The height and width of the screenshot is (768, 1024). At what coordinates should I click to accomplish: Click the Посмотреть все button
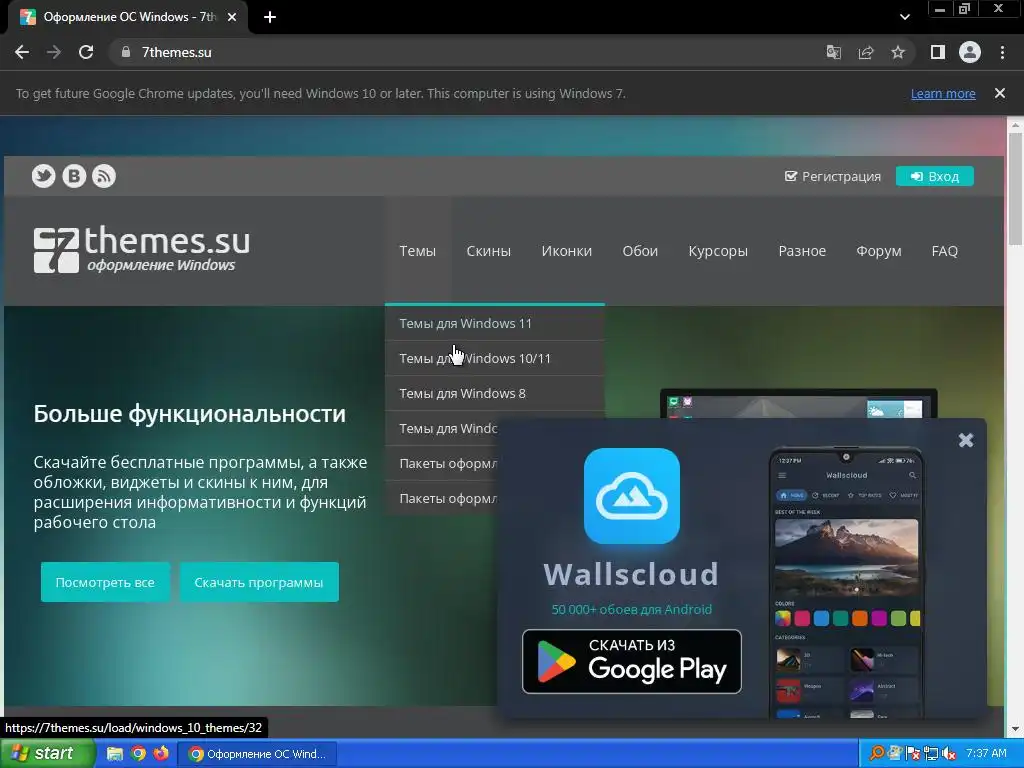[x=105, y=582]
